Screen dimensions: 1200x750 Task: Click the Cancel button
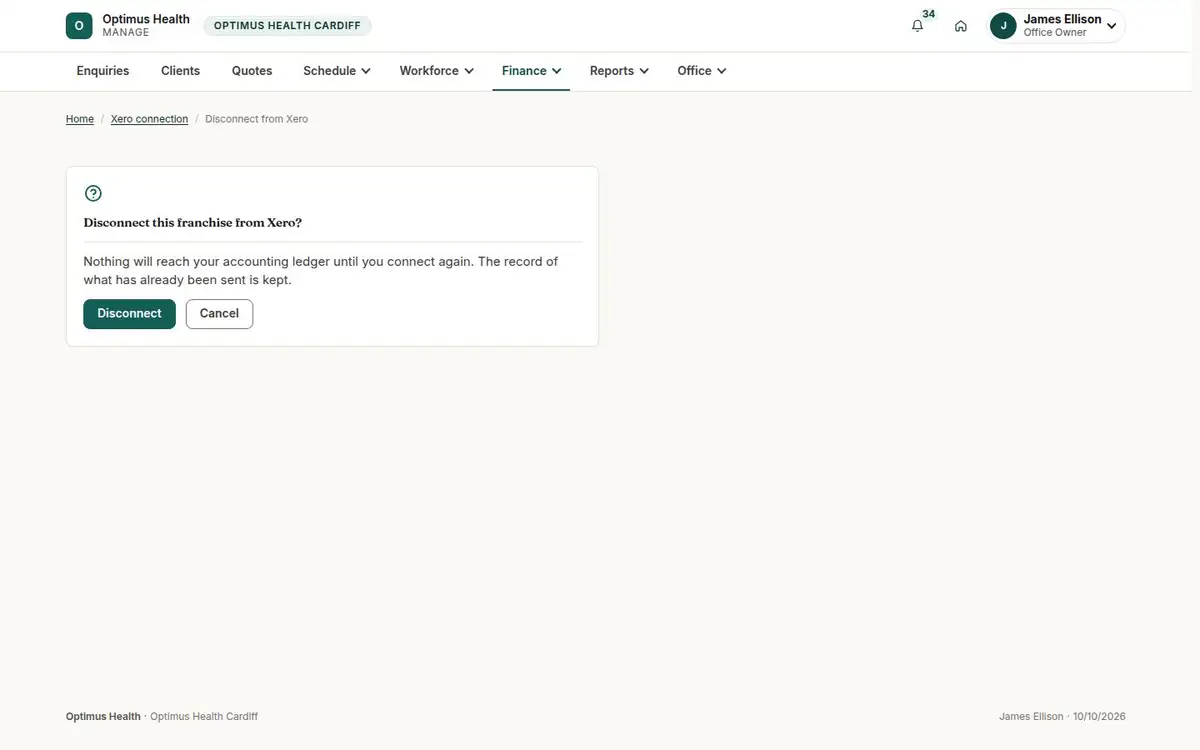coord(219,314)
